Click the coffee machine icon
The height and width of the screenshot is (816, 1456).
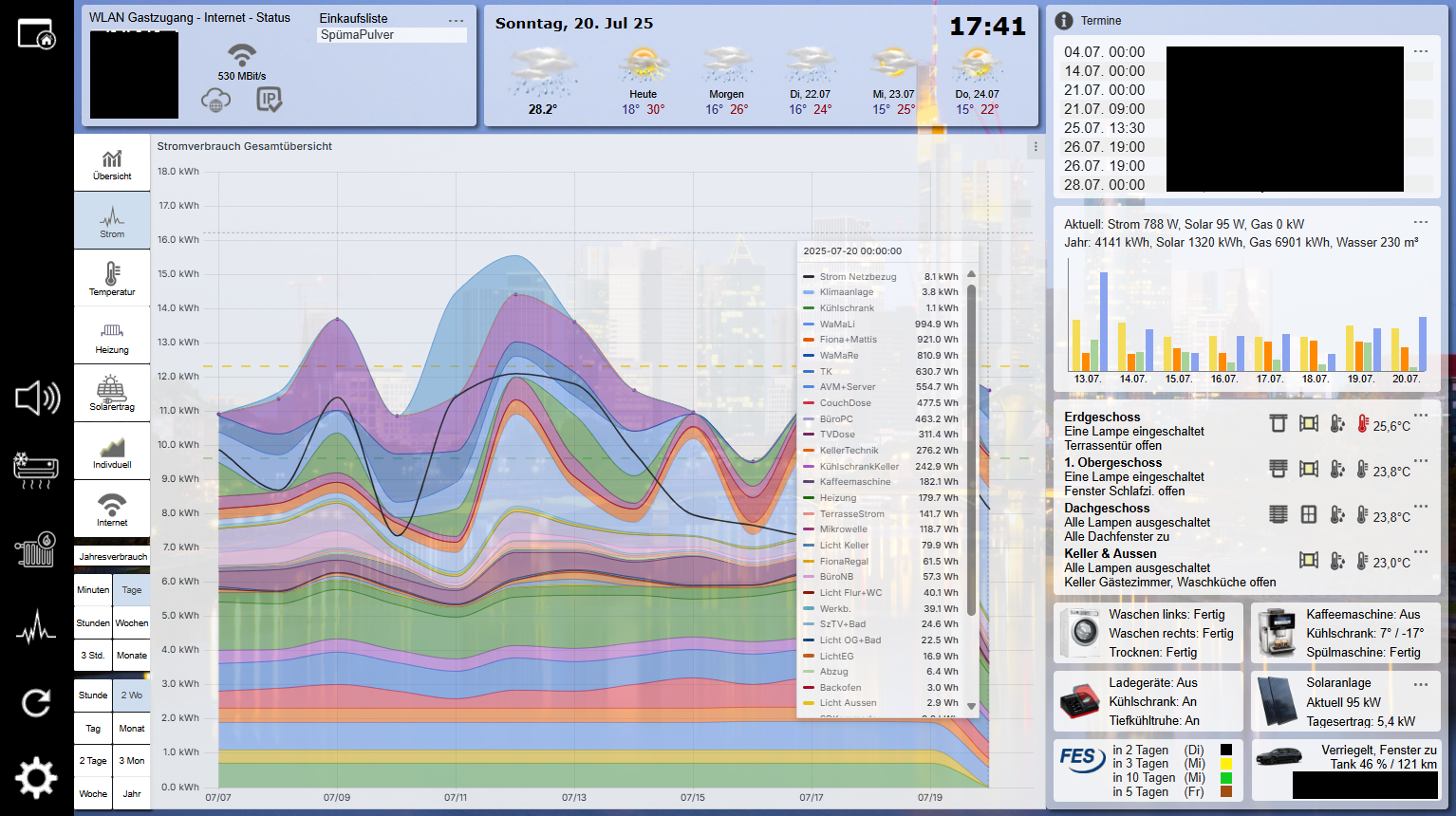tap(1277, 633)
